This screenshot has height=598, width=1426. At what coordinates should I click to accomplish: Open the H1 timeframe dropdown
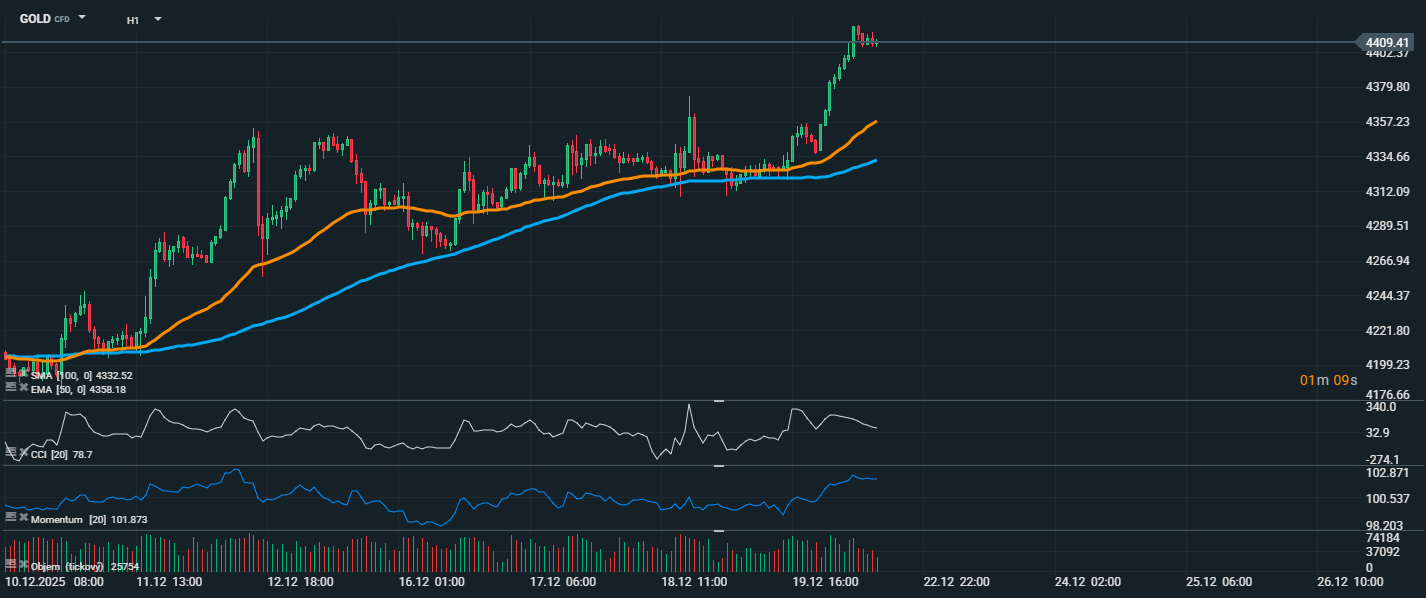click(x=157, y=19)
